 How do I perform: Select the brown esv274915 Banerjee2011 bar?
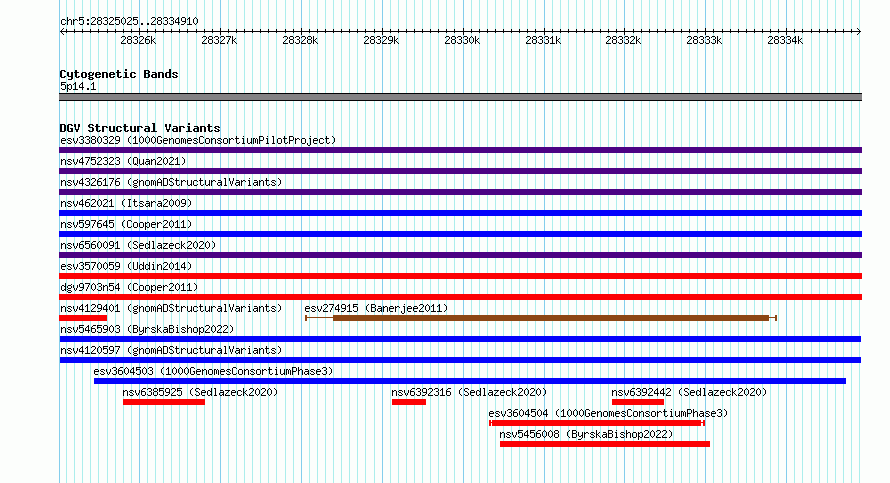(x=541, y=318)
